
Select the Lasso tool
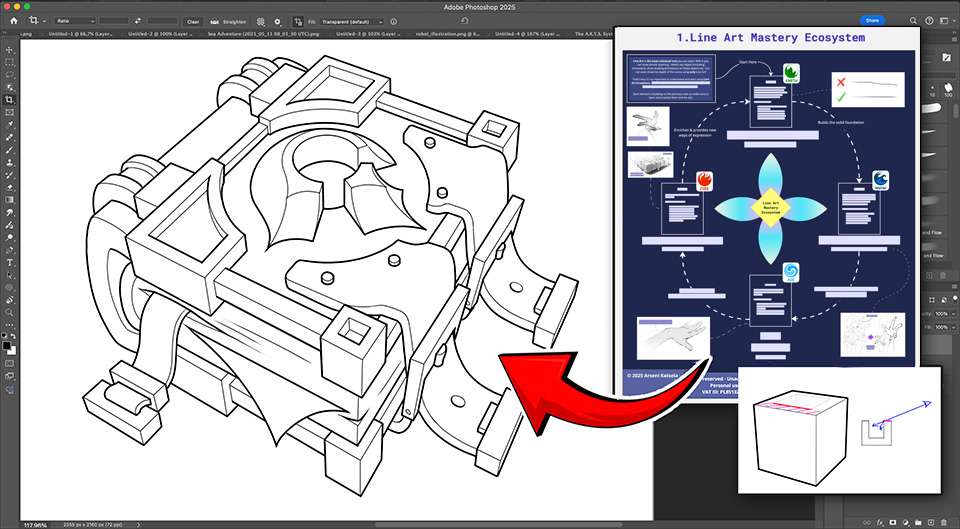coord(9,75)
